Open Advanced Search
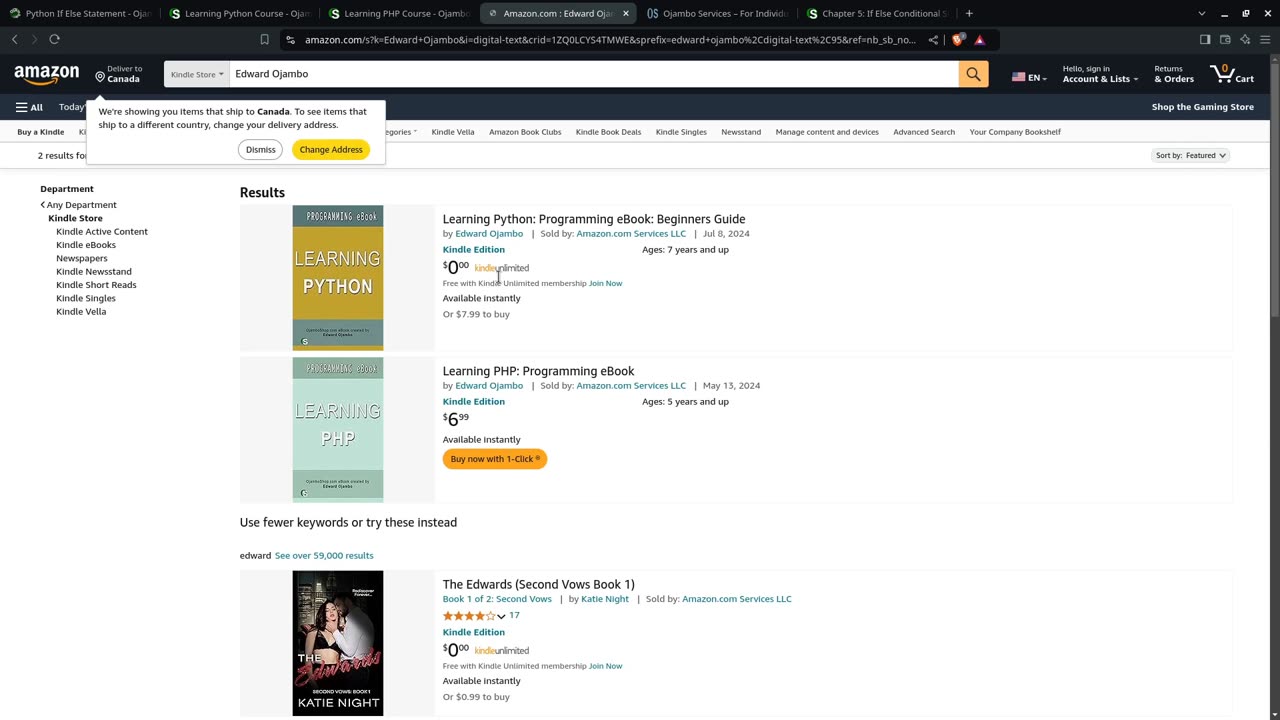Screen dimensions: 1280x720 point(924,132)
